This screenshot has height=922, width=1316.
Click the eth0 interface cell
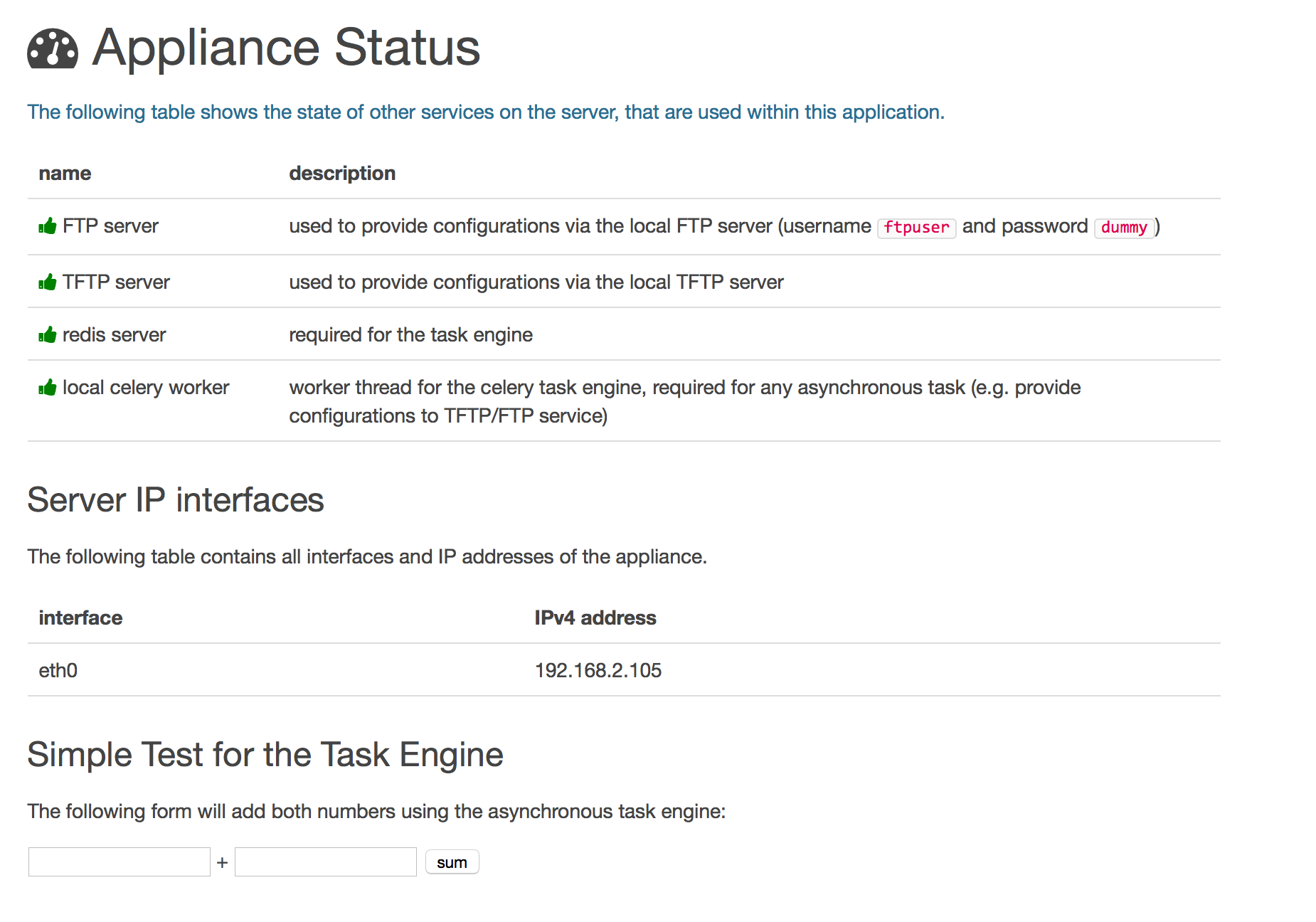pos(58,670)
